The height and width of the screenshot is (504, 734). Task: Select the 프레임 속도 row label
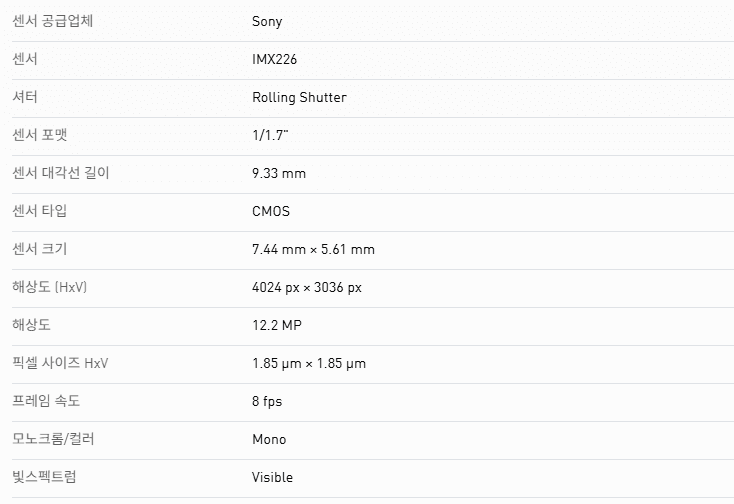click(46, 401)
